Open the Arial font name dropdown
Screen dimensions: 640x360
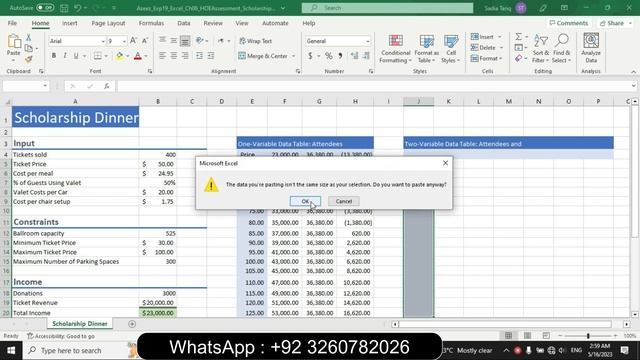103,41
